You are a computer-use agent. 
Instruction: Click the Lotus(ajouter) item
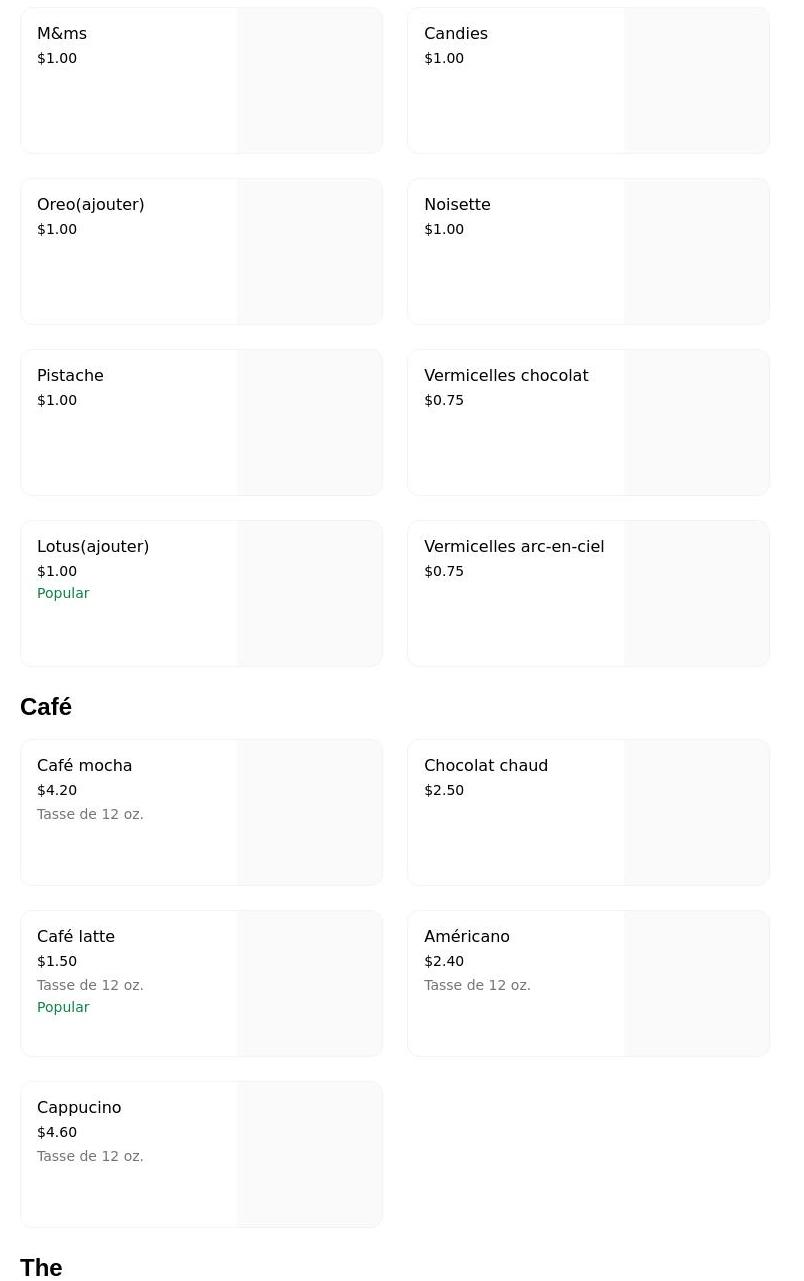(130, 593)
